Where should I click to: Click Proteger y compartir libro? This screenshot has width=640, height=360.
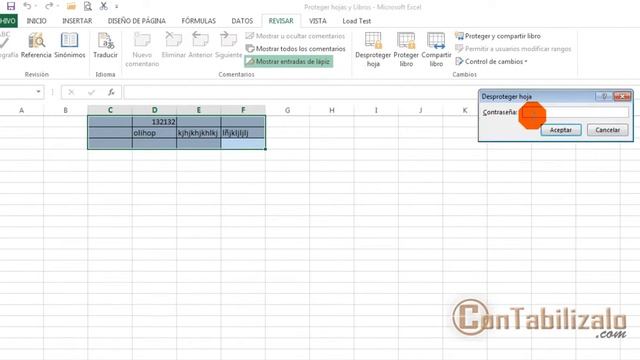point(498,36)
